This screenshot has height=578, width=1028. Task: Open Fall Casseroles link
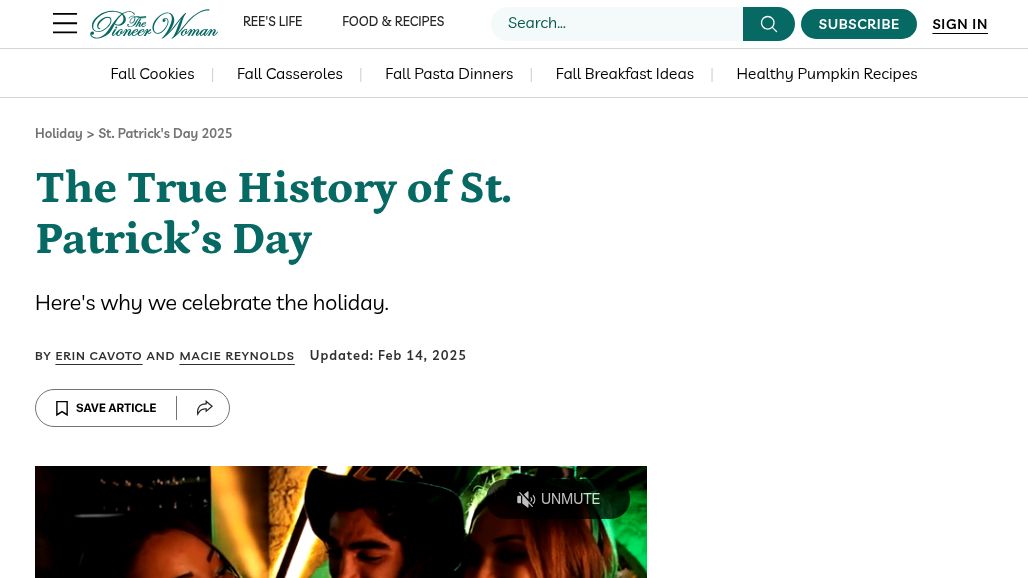(289, 74)
